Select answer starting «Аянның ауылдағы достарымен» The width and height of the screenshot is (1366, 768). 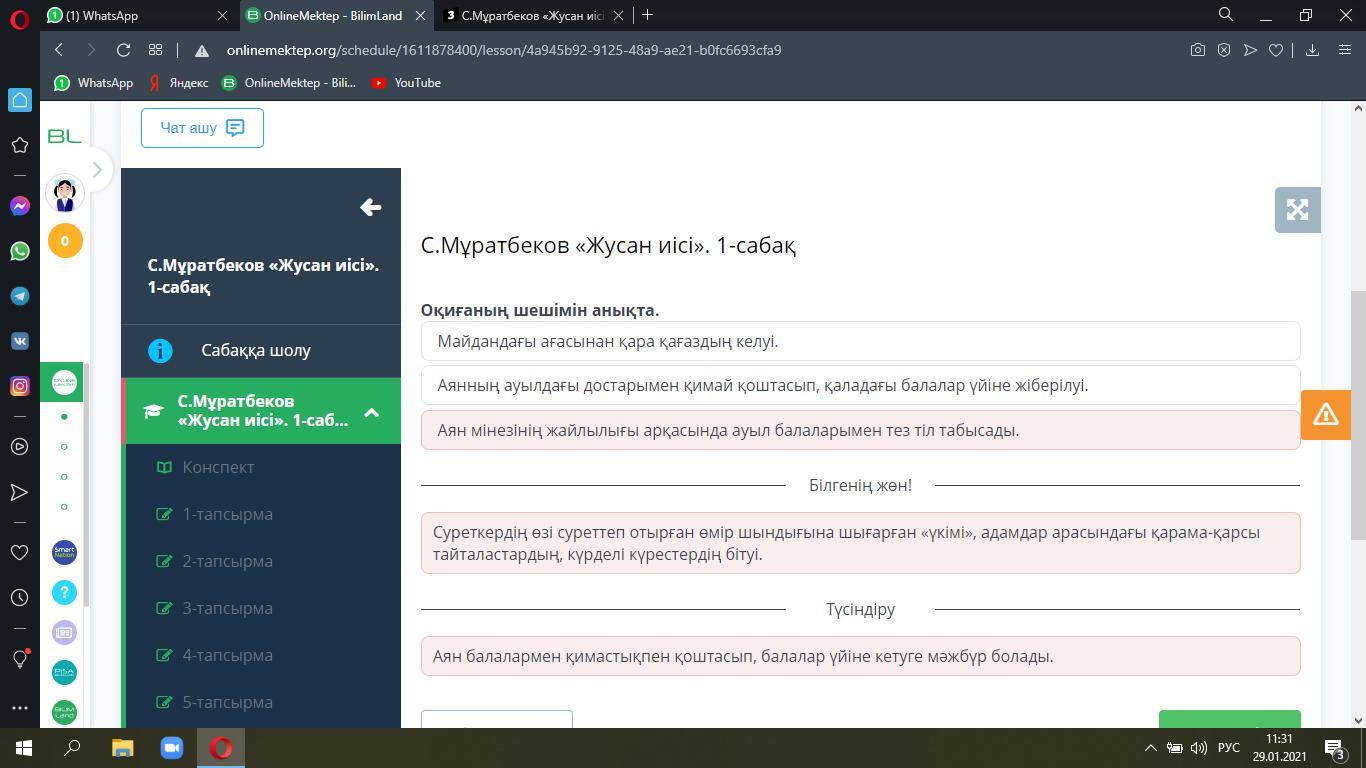(x=861, y=385)
